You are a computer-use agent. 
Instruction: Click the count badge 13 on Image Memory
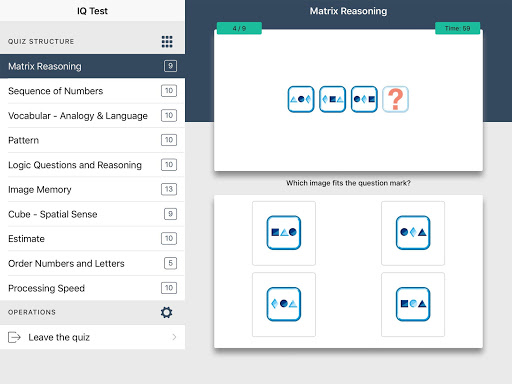(x=169, y=189)
